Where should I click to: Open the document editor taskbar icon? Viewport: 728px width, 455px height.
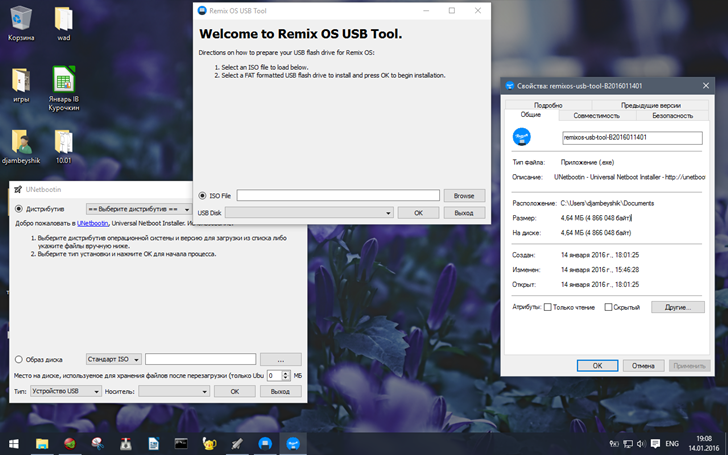point(153,444)
